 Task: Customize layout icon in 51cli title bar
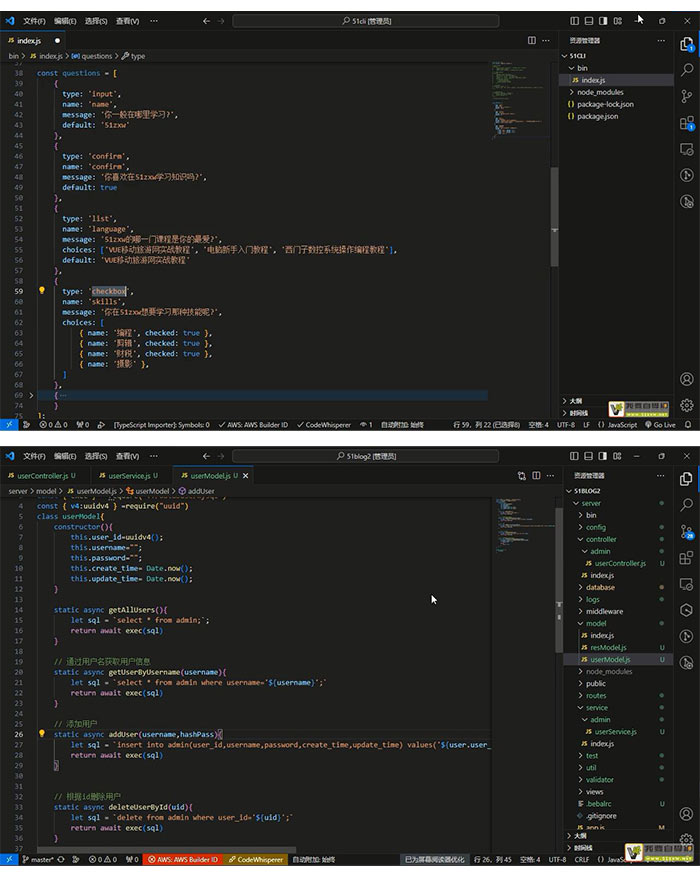(618, 21)
